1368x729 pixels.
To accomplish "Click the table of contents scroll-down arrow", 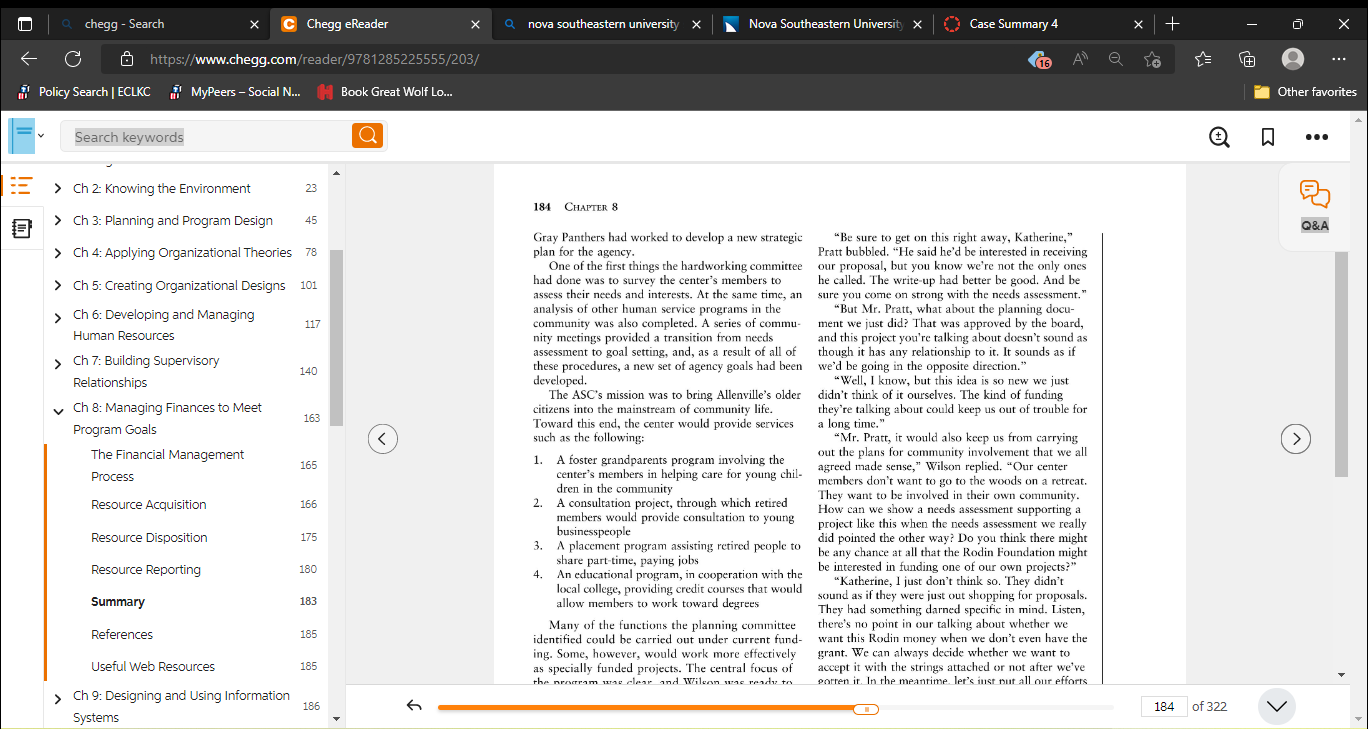I will 336,717.
